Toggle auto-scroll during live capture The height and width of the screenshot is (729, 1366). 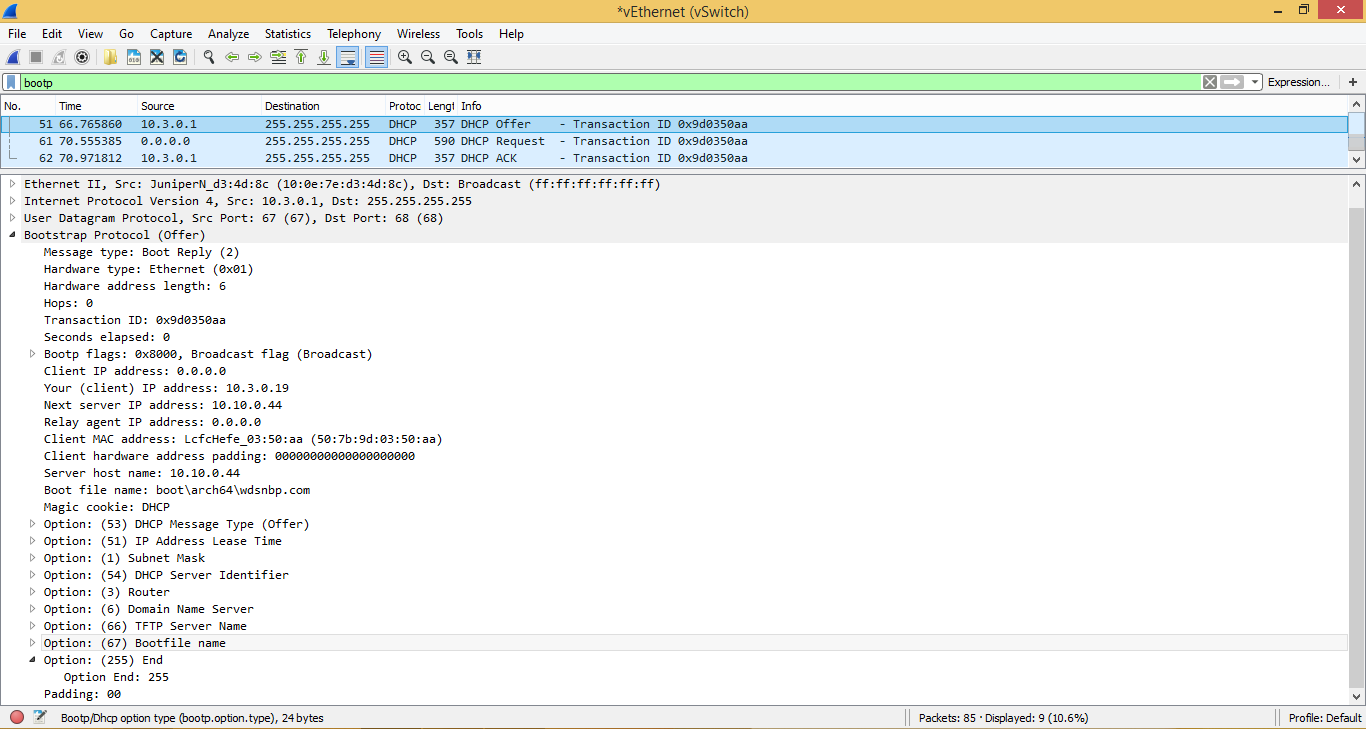(348, 57)
